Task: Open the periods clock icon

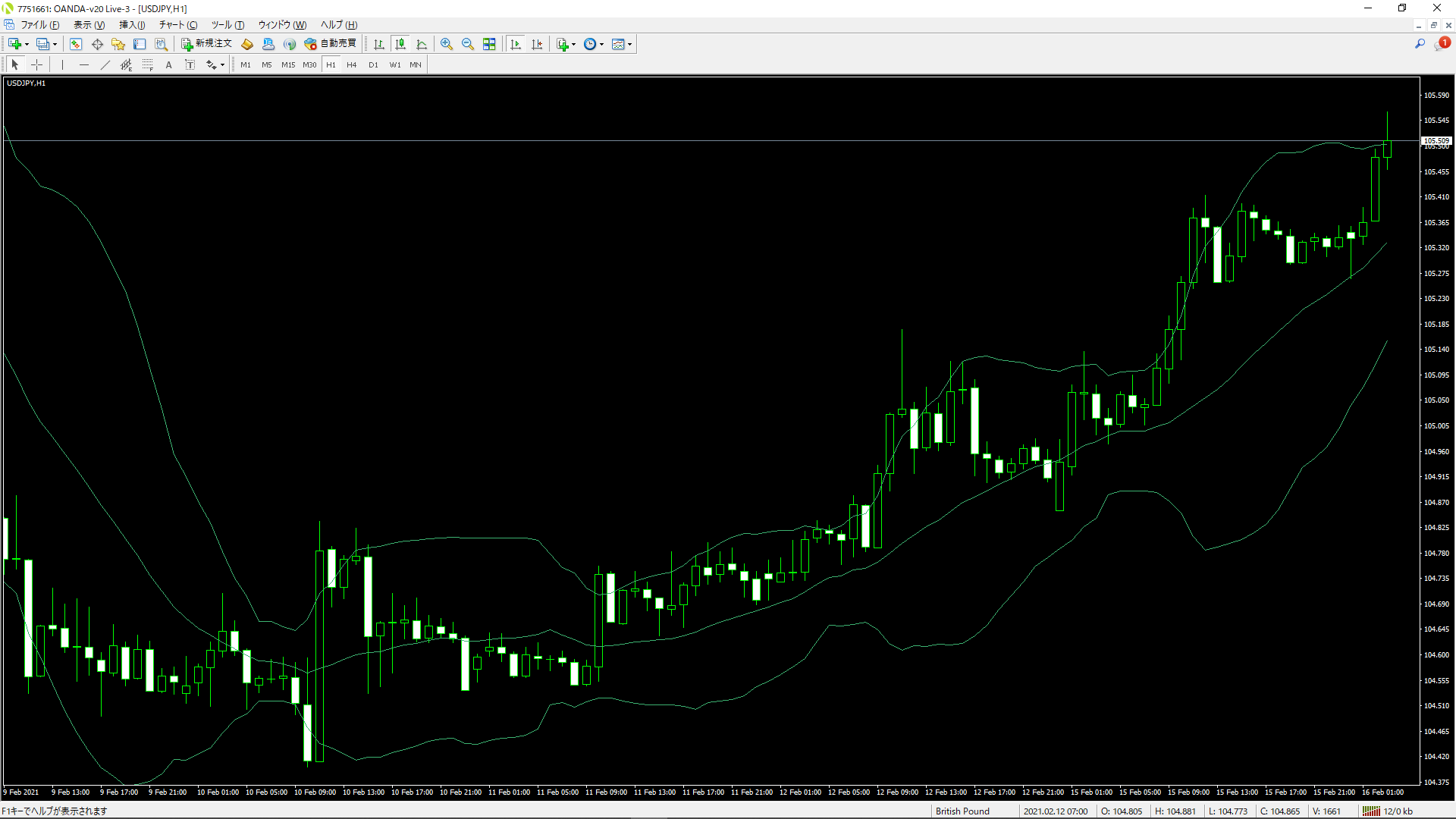Action: 590,44
